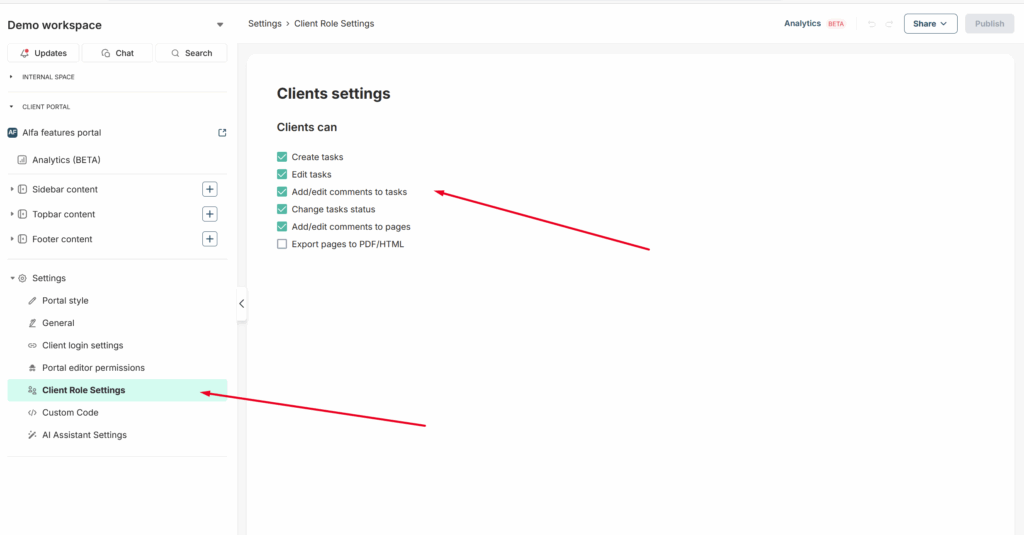Open the Demo workspace dropdown arrow

coord(220,25)
